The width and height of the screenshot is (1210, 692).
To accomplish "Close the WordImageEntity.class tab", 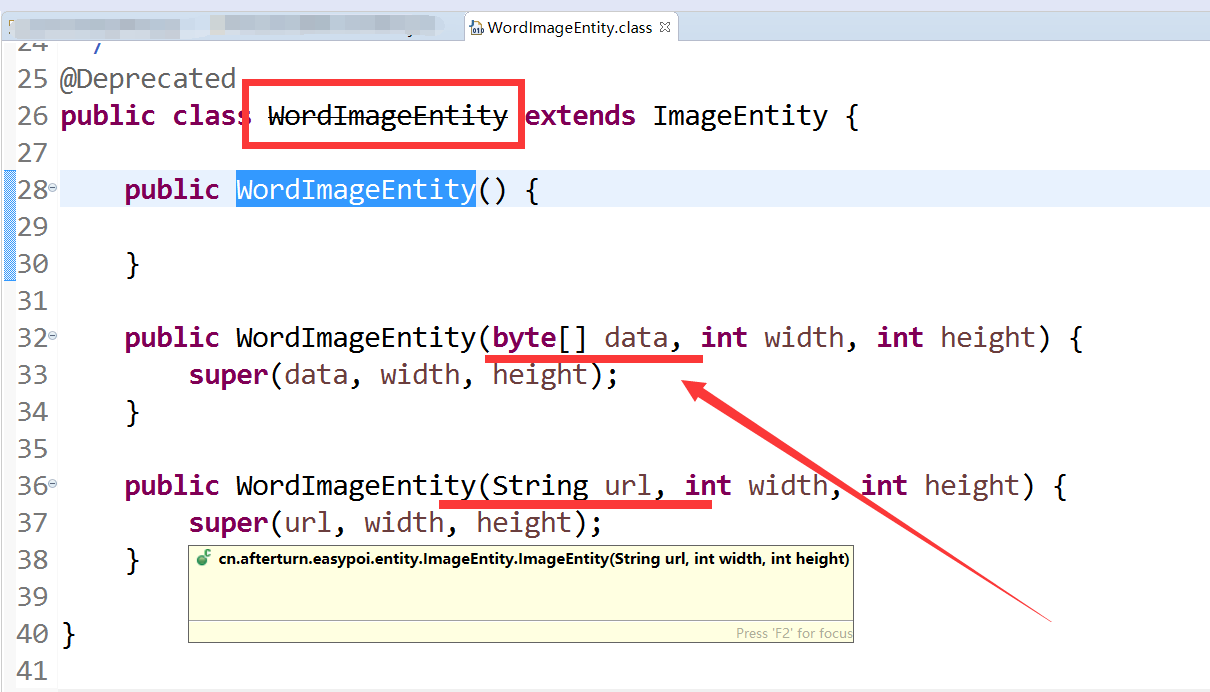I will (x=666, y=27).
